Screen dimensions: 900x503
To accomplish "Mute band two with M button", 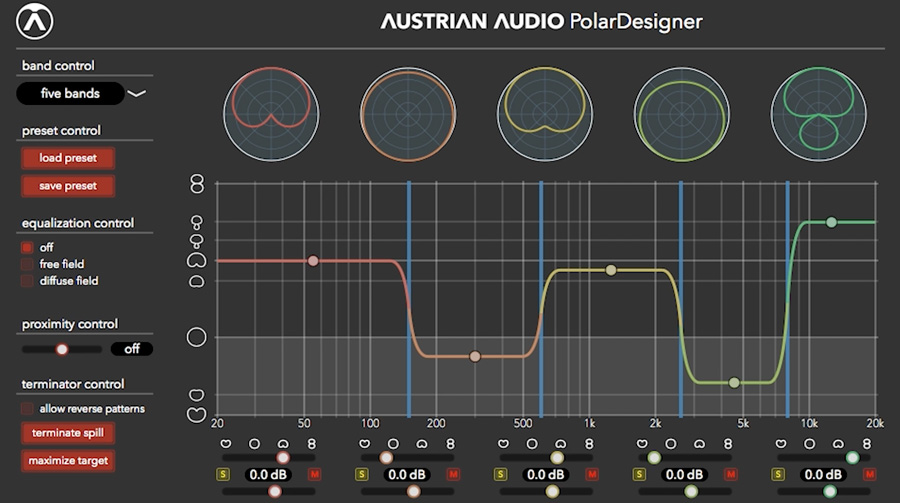I will click(453, 474).
